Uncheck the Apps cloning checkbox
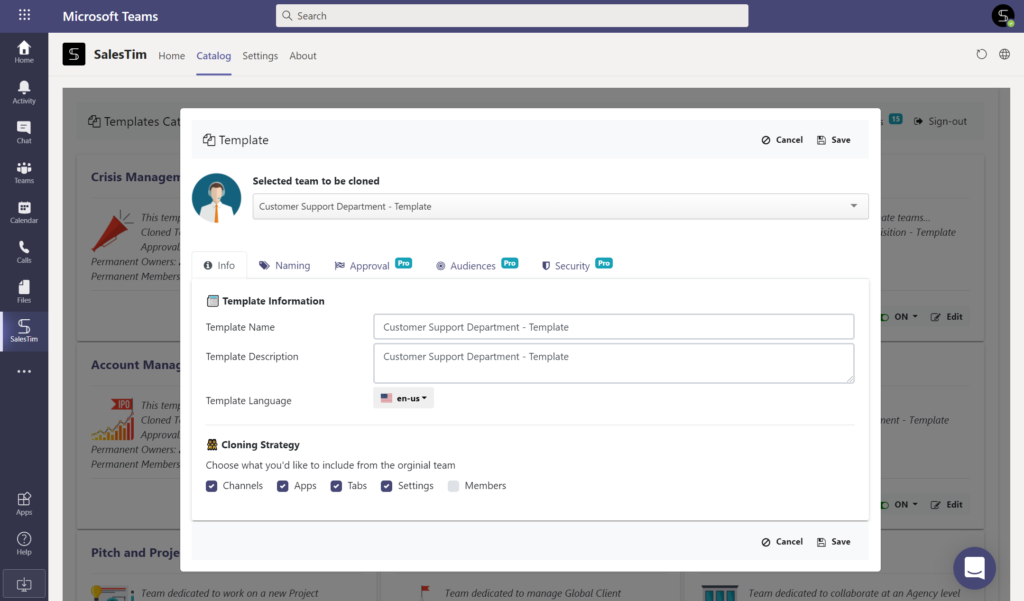The height and width of the screenshot is (601, 1024). (283, 486)
